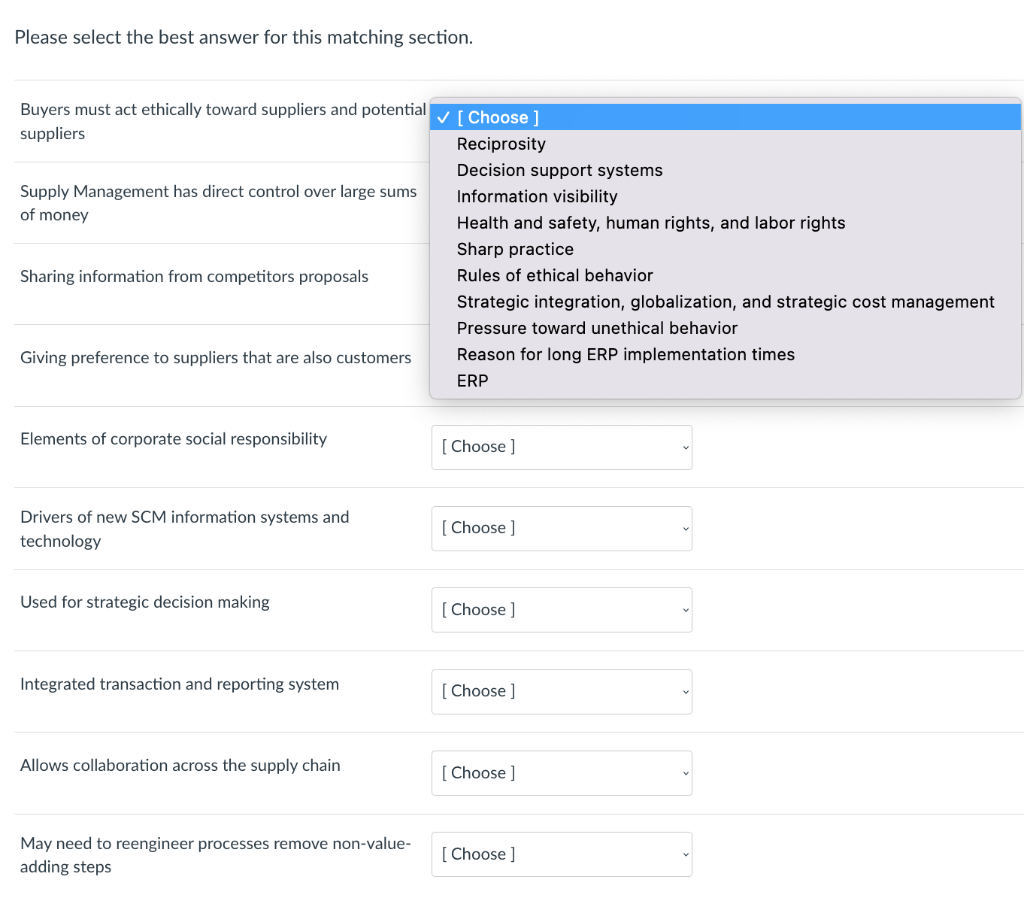Open dropdown for "May need to reengineer processes"
This screenshot has width=1024, height=907.
(x=561, y=854)
